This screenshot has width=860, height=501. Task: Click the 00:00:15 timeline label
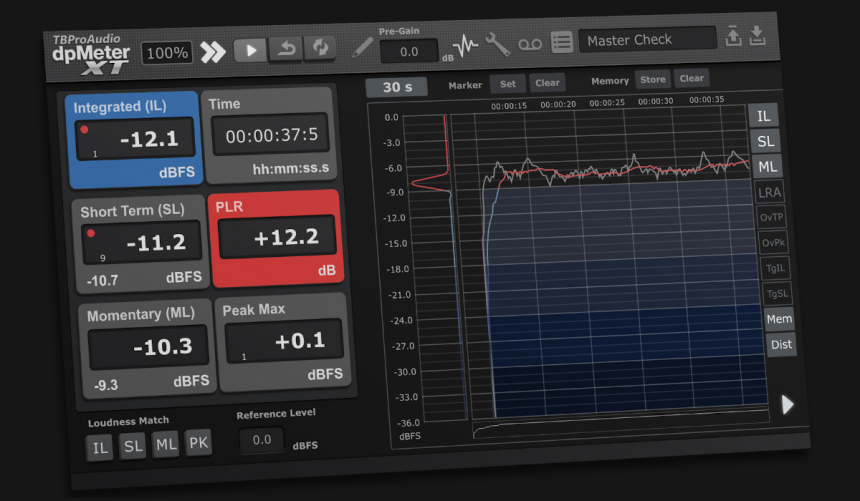pyautogui.click(x=509, y=106)
